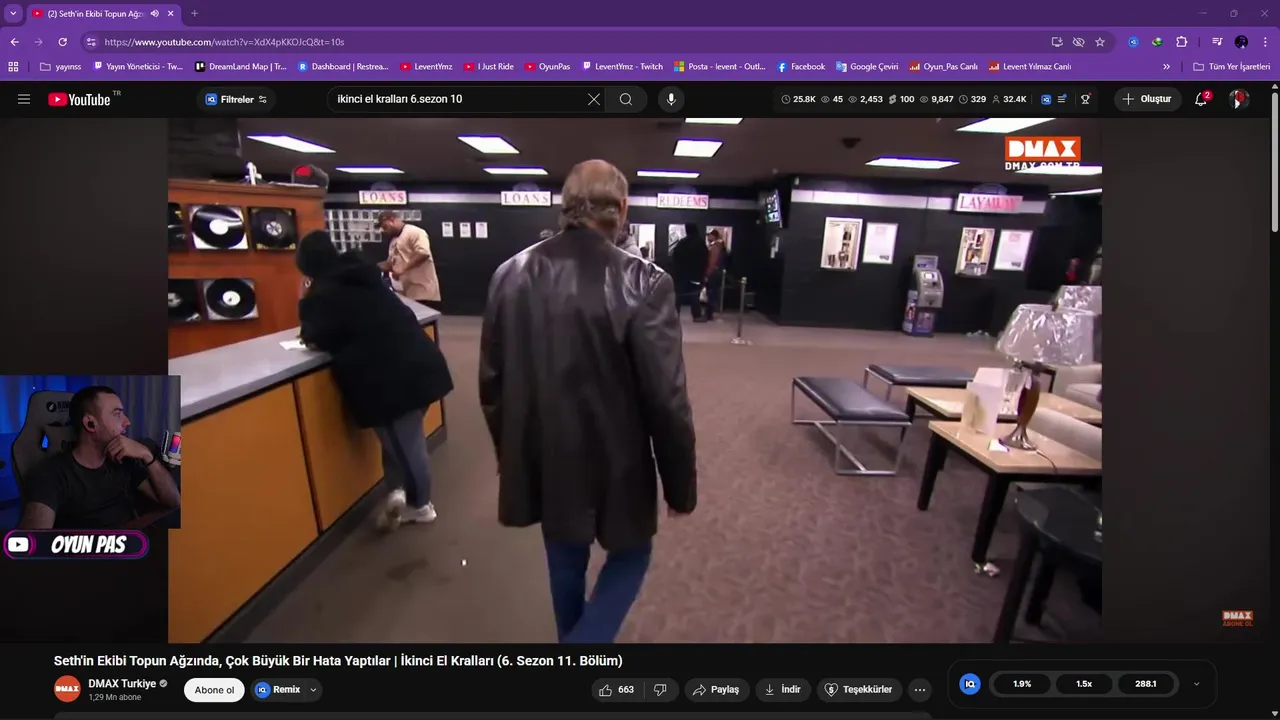Open the 'Facebook' bookmark
The image size is (1280, 720).
point(801,67)
